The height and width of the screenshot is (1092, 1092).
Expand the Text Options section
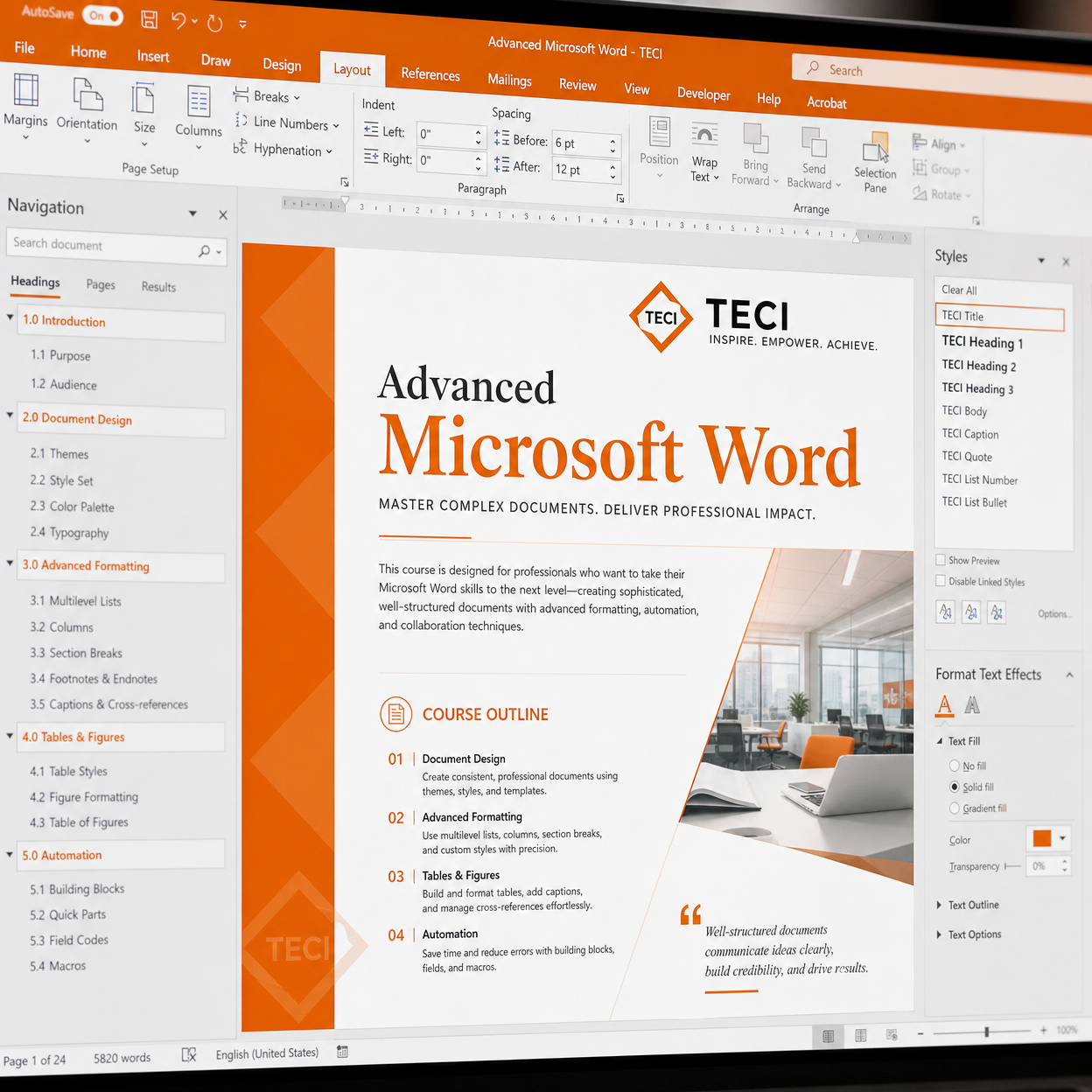(x=939, y=934)
